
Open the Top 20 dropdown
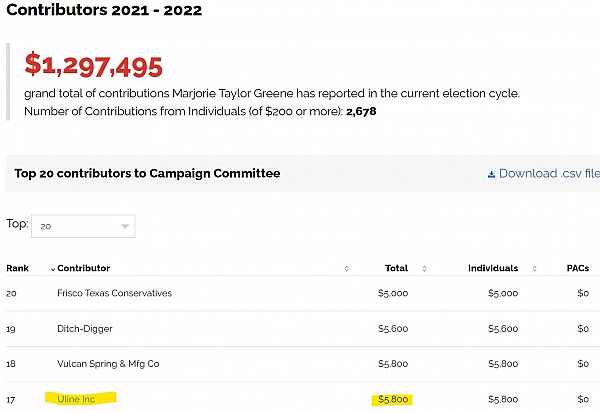(83, 226)
